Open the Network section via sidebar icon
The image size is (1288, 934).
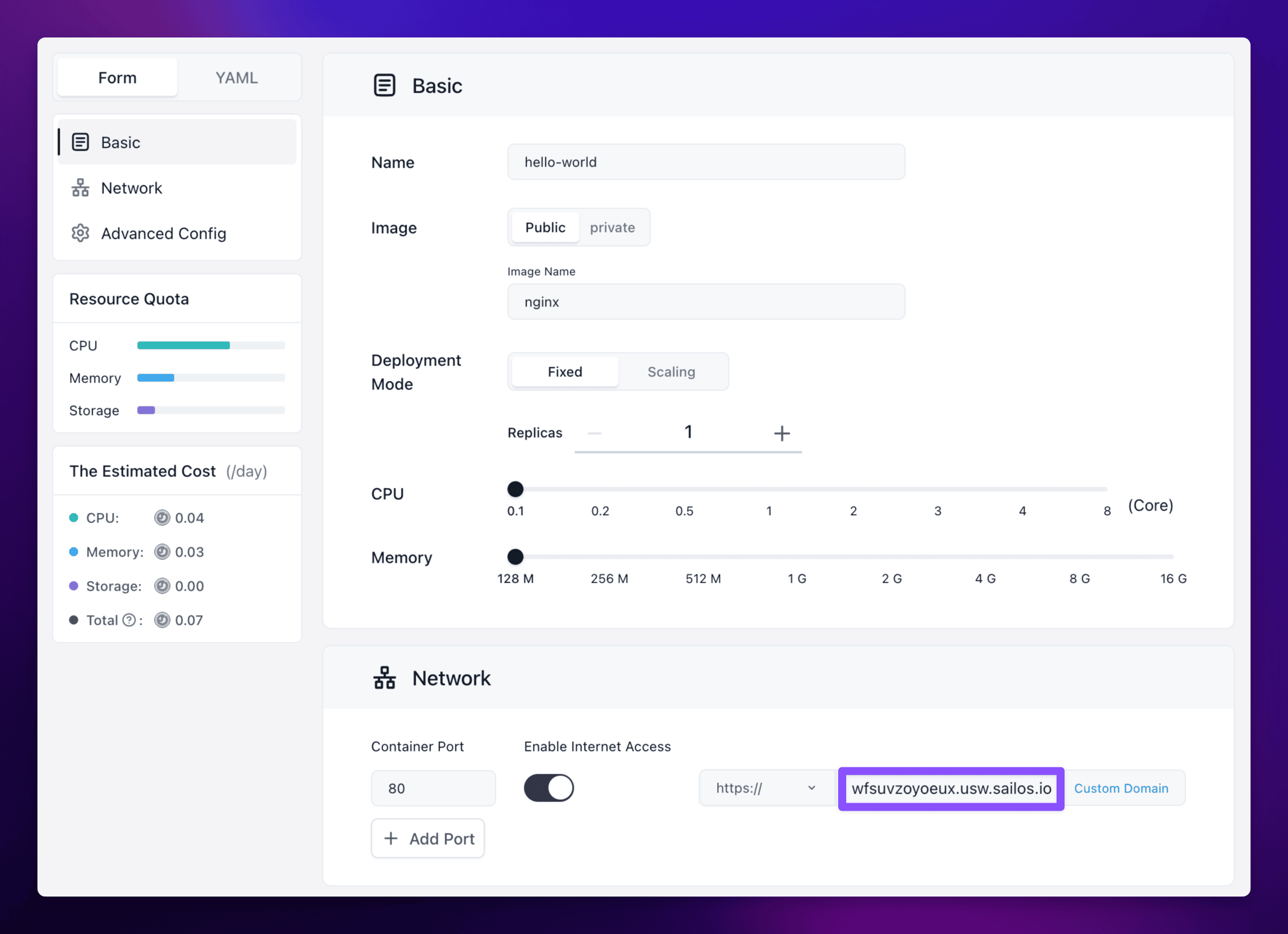pos(80,188)
